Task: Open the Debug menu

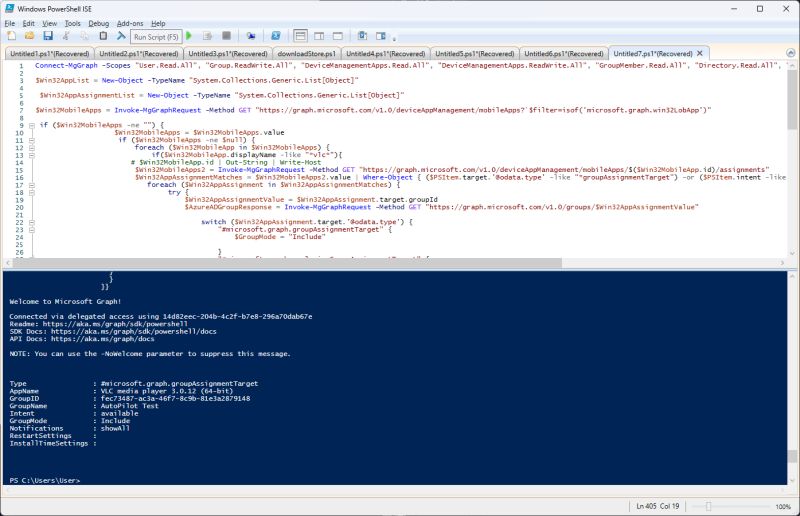Action: tap(98, 23)
